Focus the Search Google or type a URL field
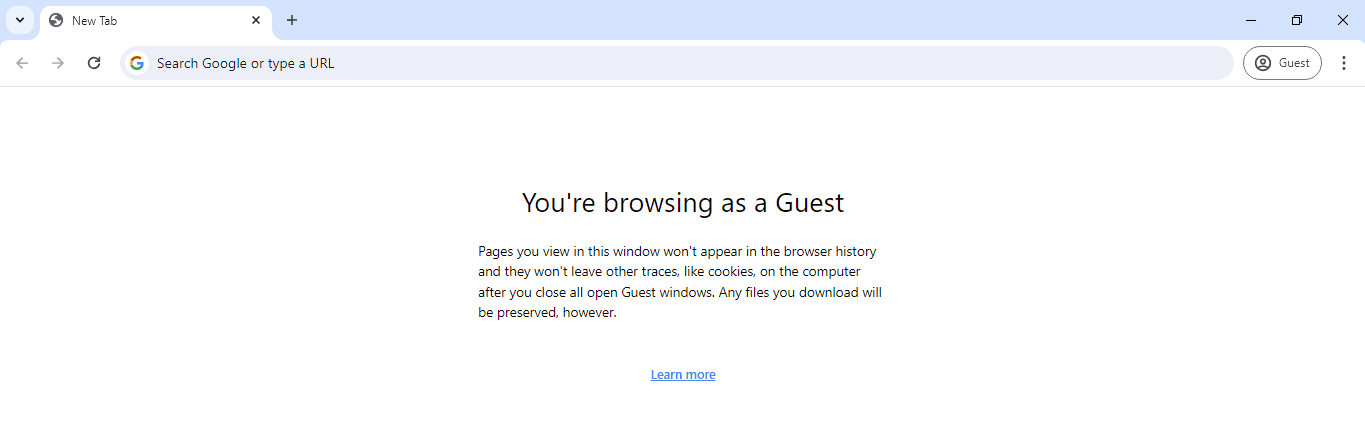Image resolution: width=1365 pixels, height=440 pixels. (680, 63)
